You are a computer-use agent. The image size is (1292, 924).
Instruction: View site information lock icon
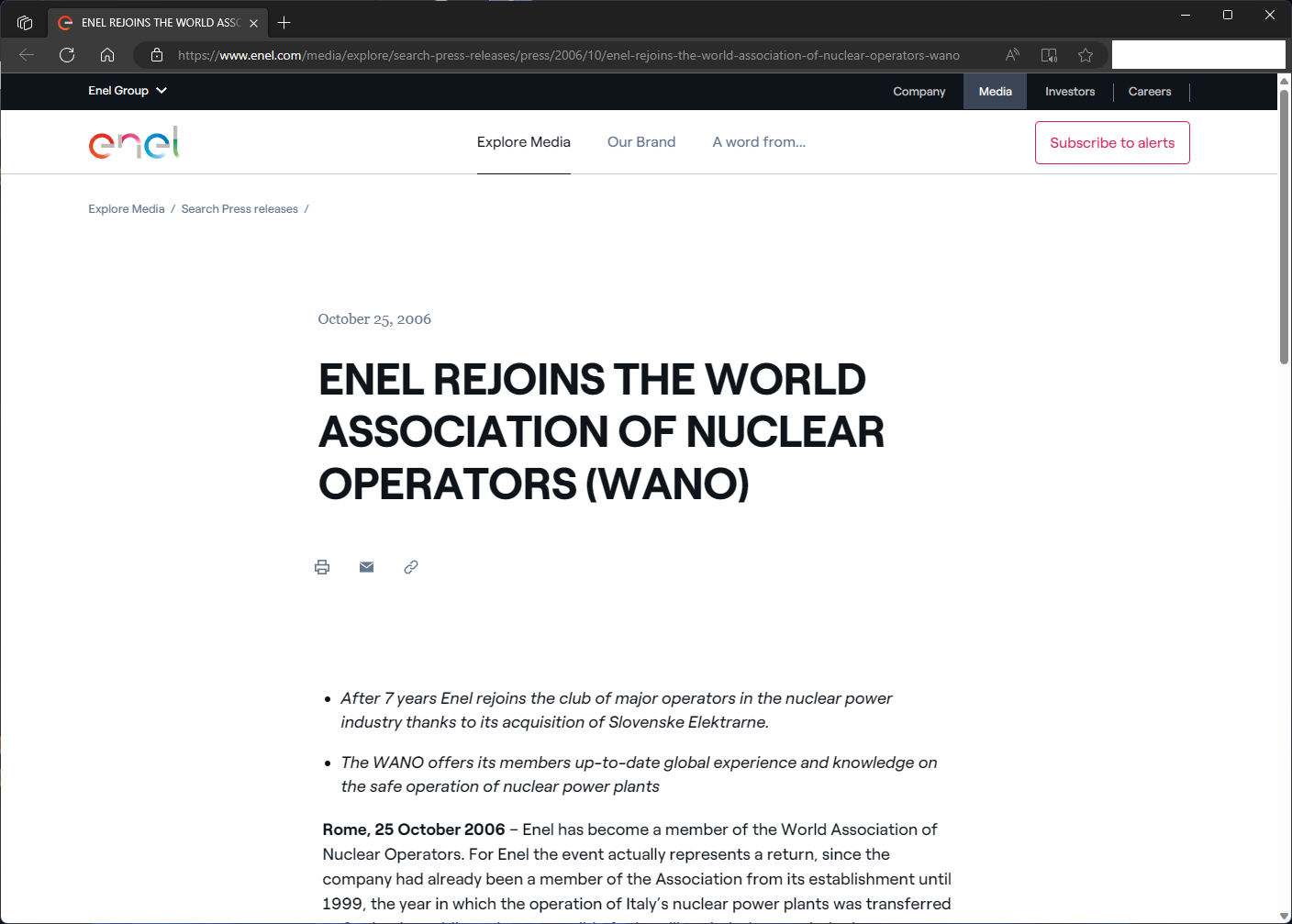click(157, 55)
